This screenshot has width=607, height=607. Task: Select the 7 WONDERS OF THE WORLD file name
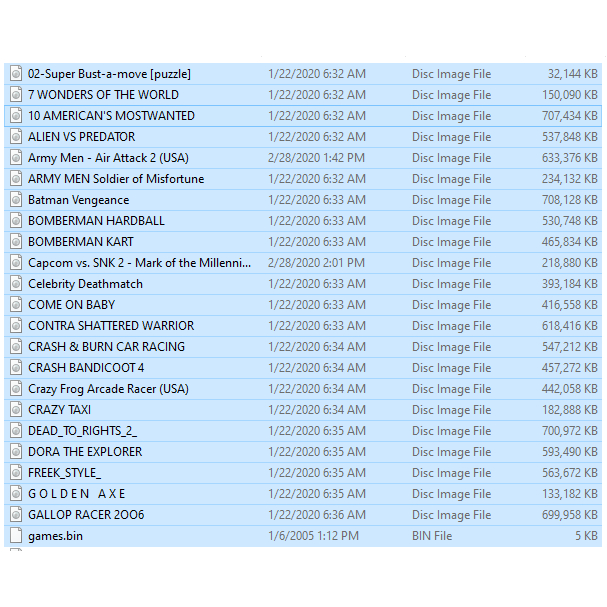tap(103, 95)
